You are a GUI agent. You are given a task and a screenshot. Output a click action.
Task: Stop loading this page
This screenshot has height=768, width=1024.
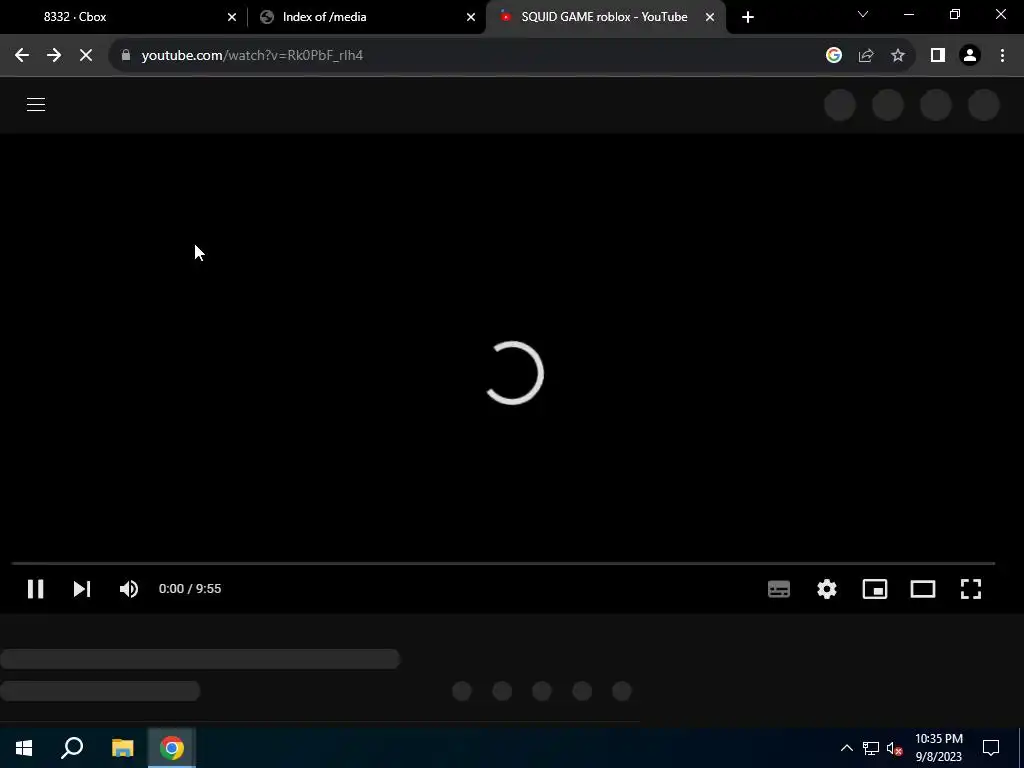[x=86, y=56]
